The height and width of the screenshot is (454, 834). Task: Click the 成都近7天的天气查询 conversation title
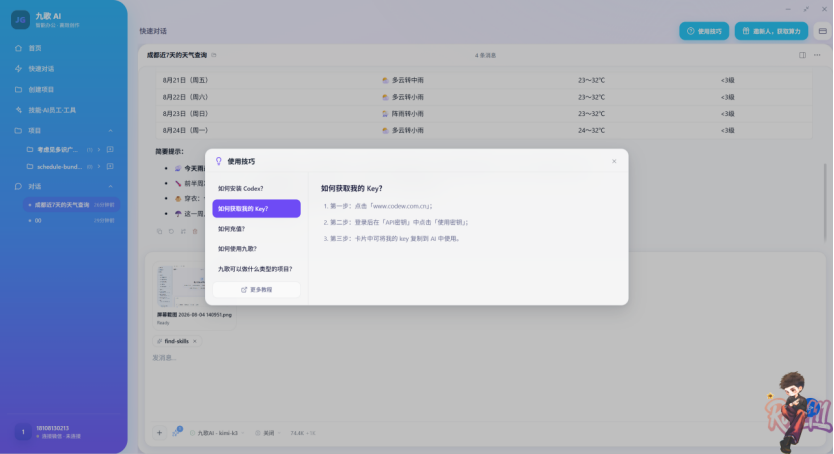click(x=177, y=55)
